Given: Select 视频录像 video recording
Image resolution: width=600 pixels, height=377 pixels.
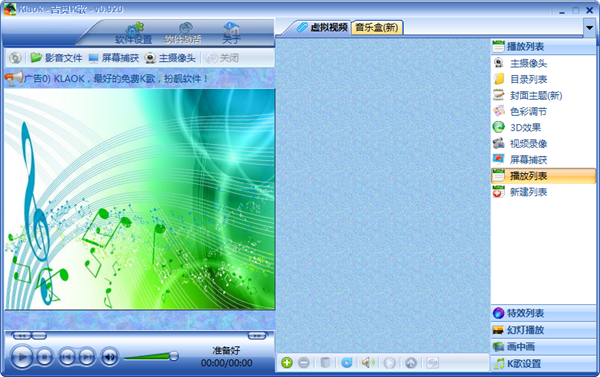Looking at the screenshot, I should [x=543, y=144].
